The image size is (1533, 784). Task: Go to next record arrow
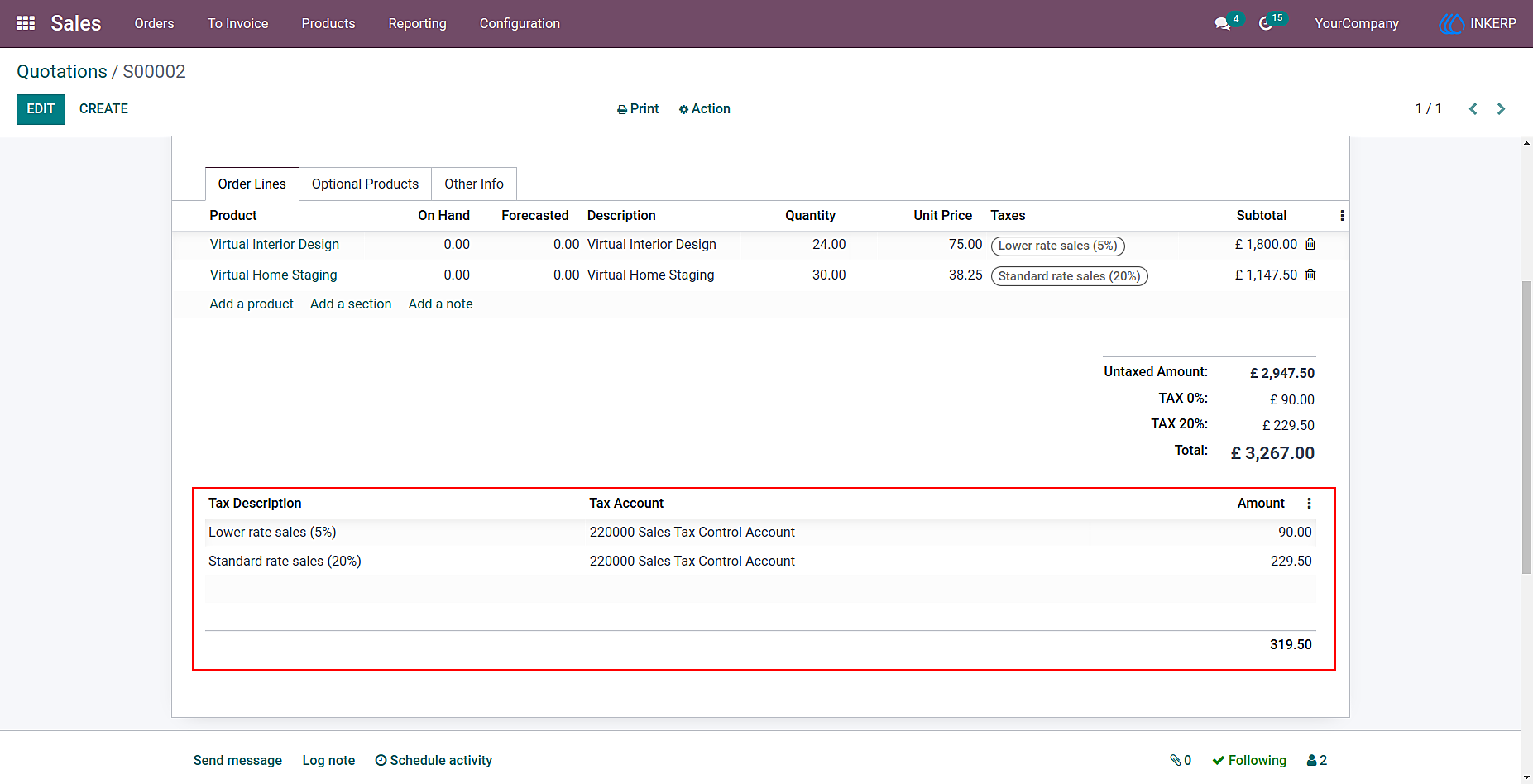(x=1501, y=109)
